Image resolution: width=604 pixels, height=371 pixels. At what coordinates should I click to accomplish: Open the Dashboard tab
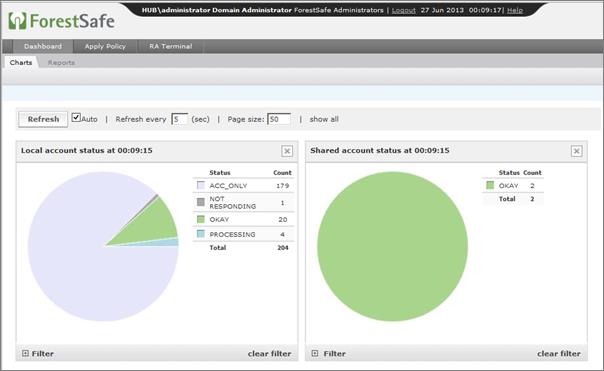[43, 46]
